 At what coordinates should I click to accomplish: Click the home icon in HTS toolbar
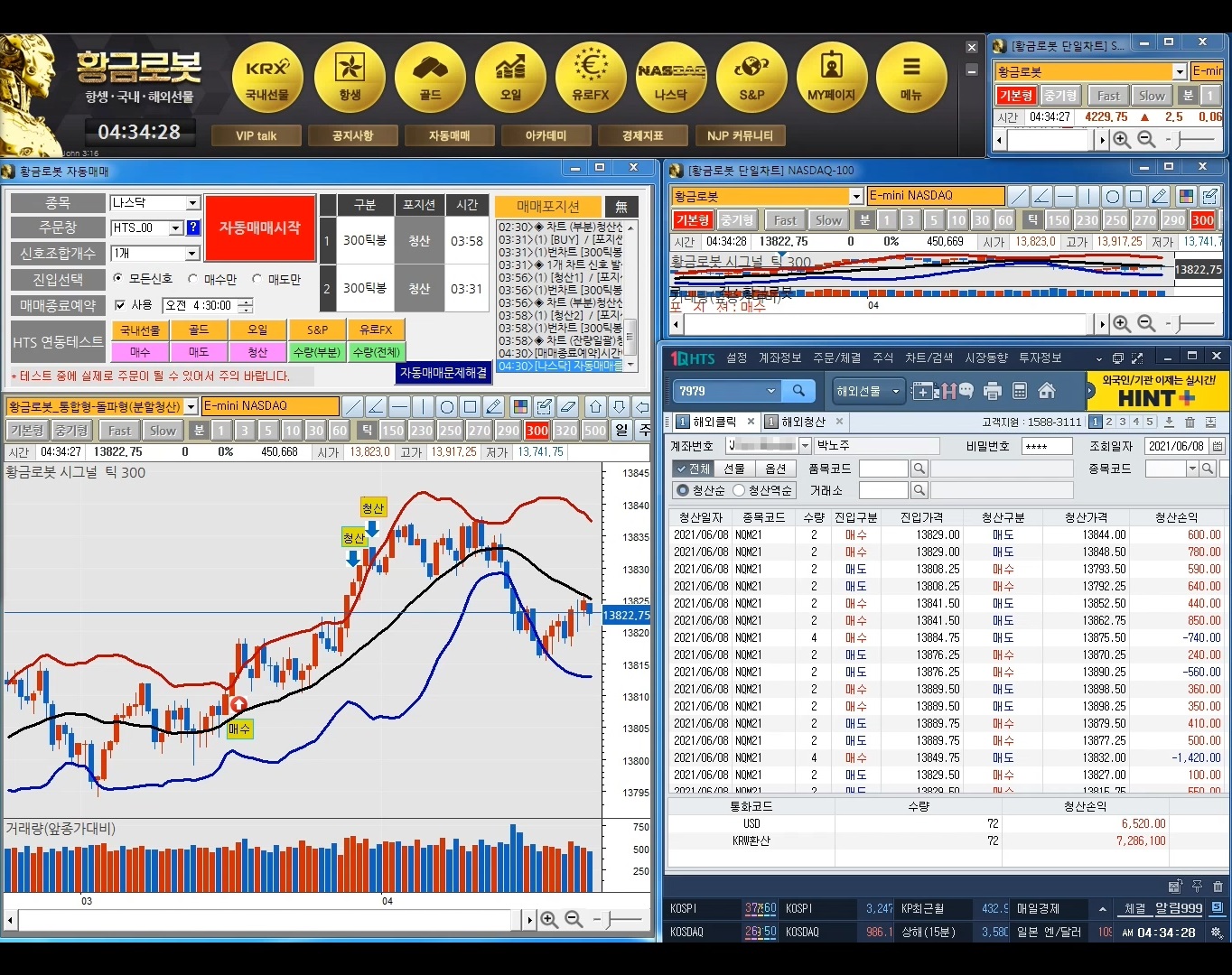(x=1047, y=391)
